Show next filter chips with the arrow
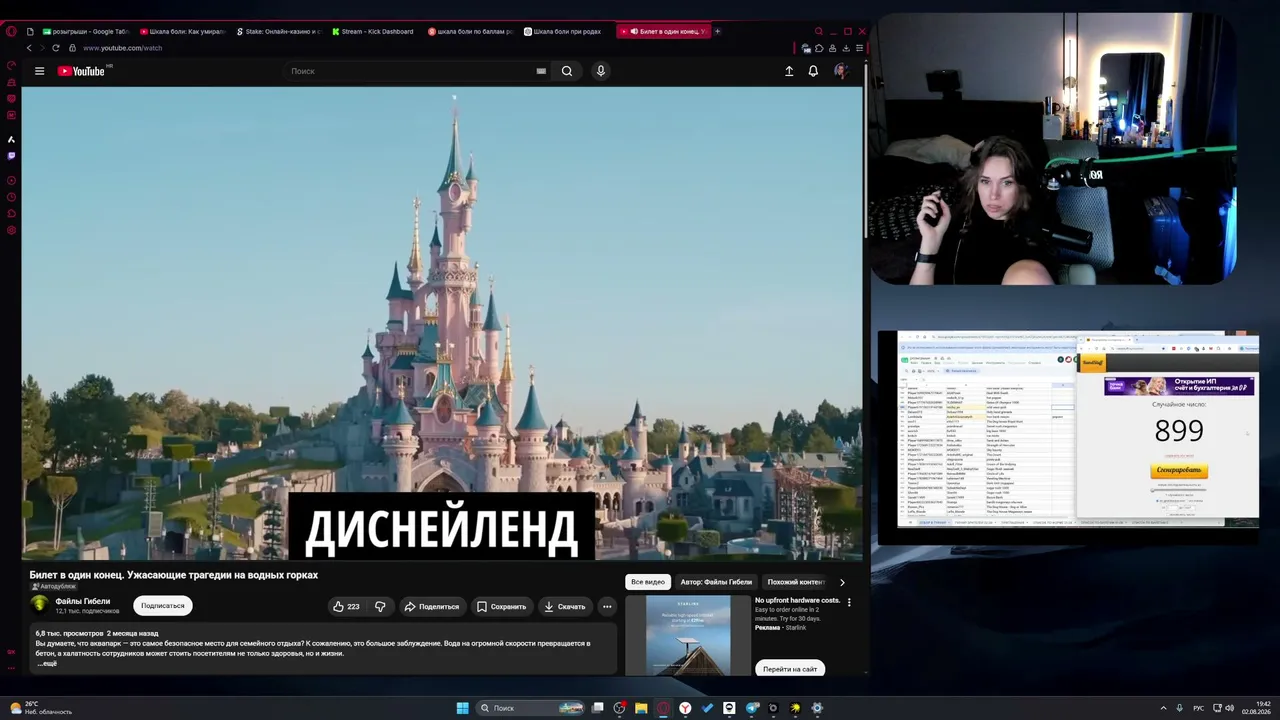The height and width of the screenshot is (720, 1280). click(842, 582)
